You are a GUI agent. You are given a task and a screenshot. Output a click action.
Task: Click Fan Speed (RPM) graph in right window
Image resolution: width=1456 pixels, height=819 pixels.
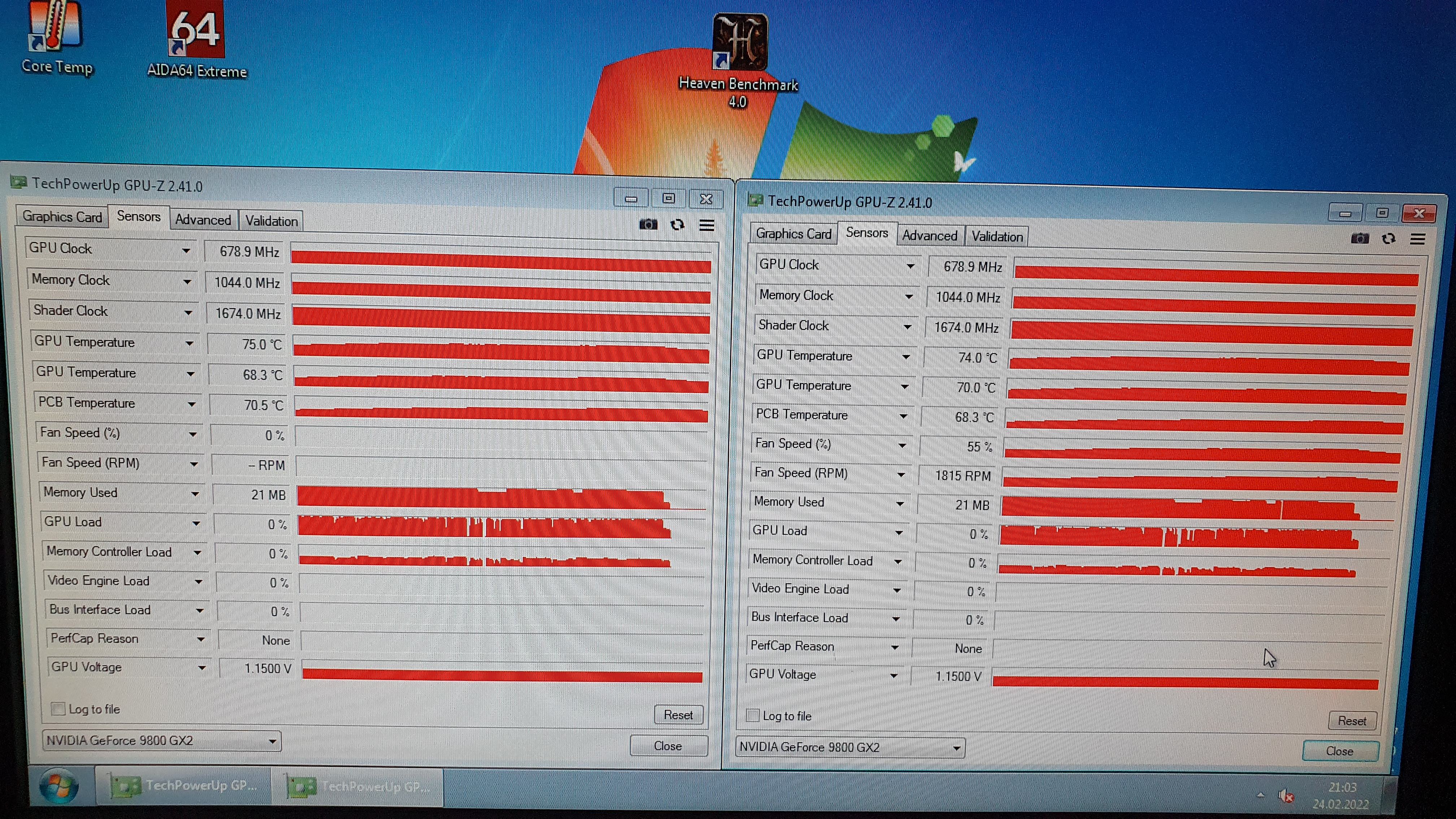pyautogui.click(x=1201, y=480)
